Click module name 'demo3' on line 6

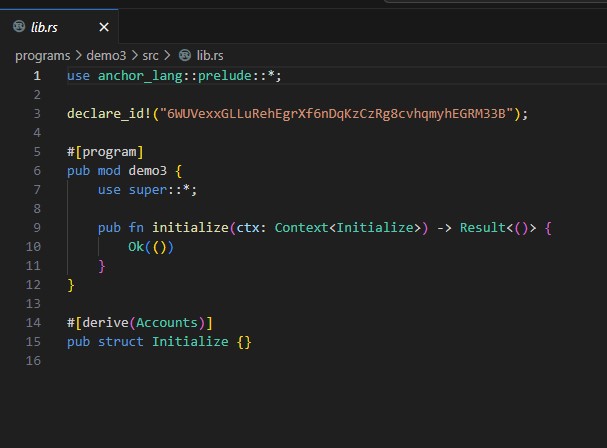[147, 171]
